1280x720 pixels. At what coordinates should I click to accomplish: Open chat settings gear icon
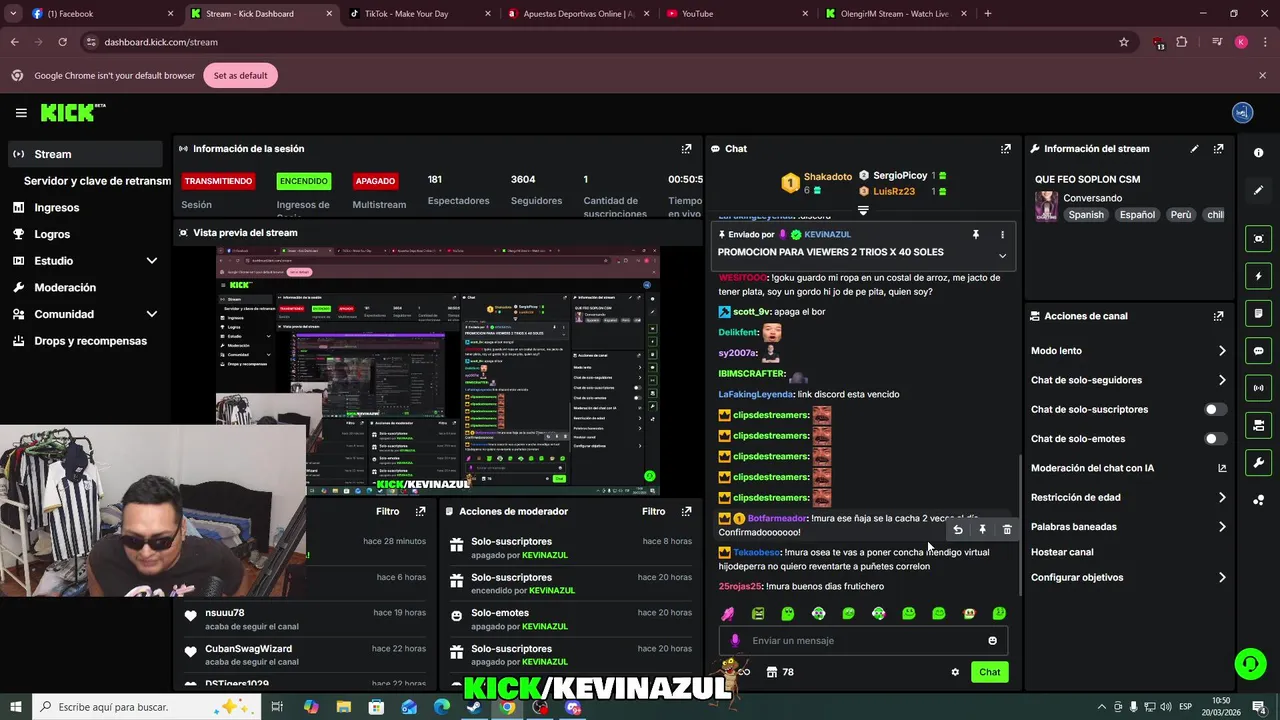(955, 672)
